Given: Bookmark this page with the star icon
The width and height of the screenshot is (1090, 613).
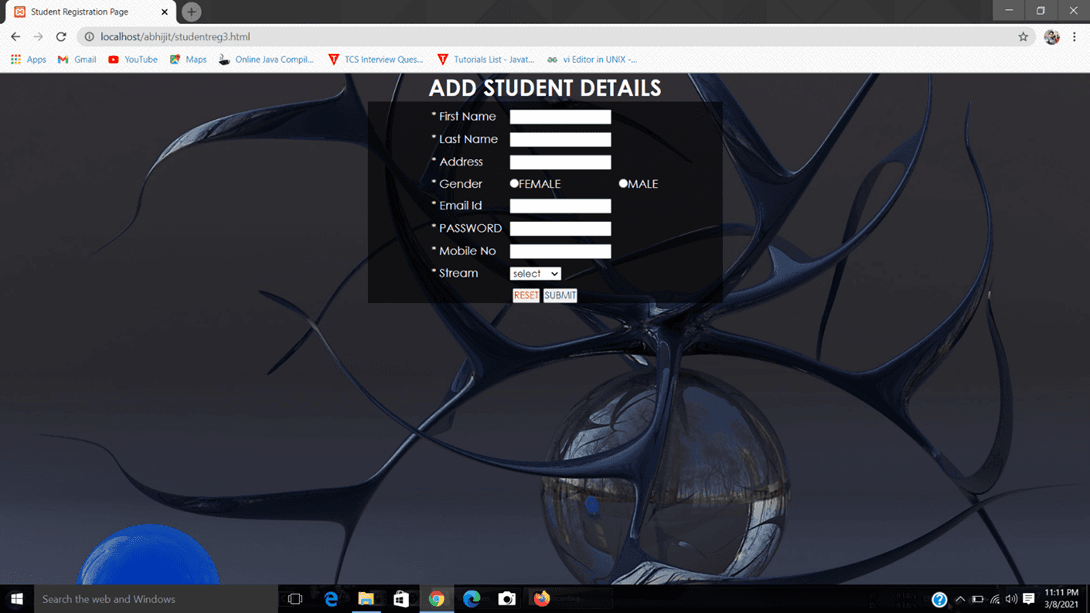Looking at the screenshot, I should [x=1023, y=37].
